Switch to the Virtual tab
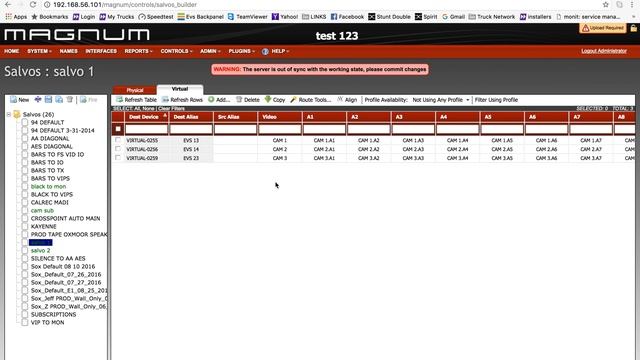This screenshot has width=640, height=360. tap(180, 89)
